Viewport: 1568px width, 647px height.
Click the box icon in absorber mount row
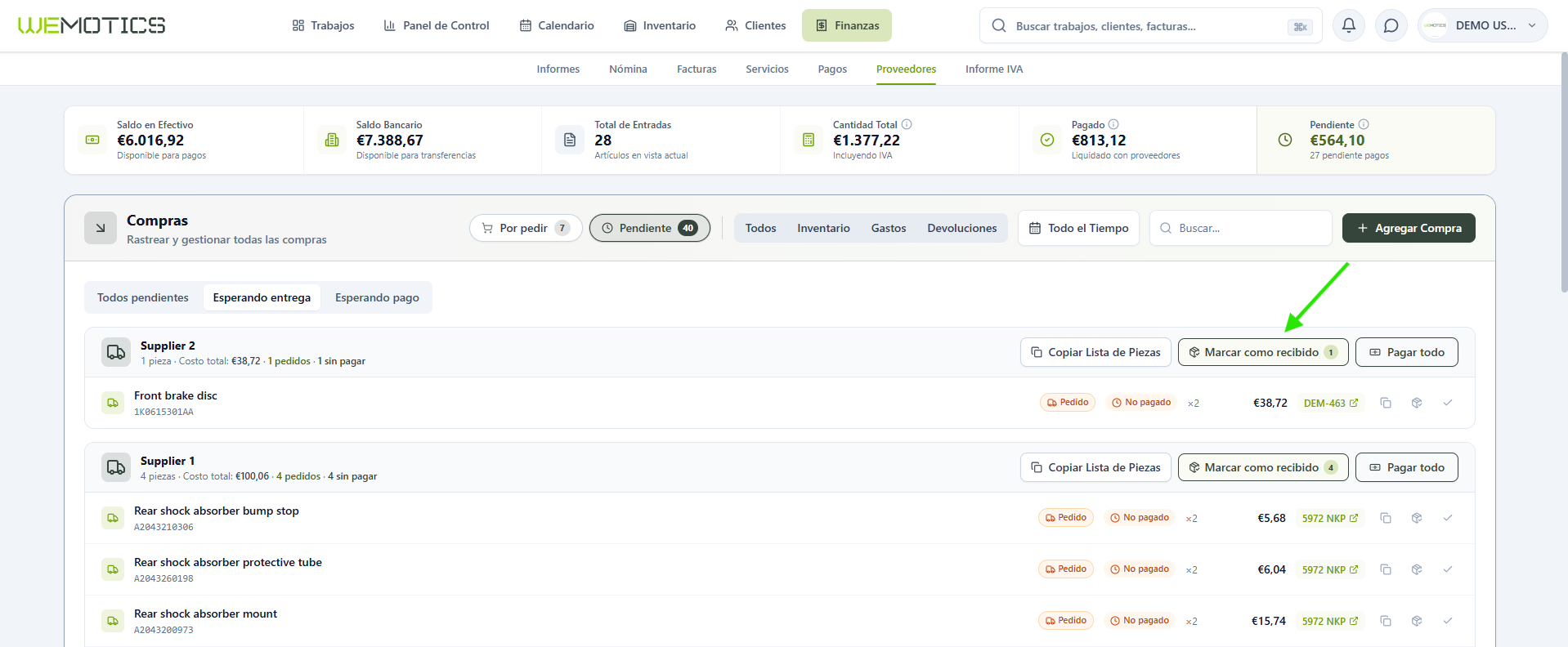pos(1417,621)
